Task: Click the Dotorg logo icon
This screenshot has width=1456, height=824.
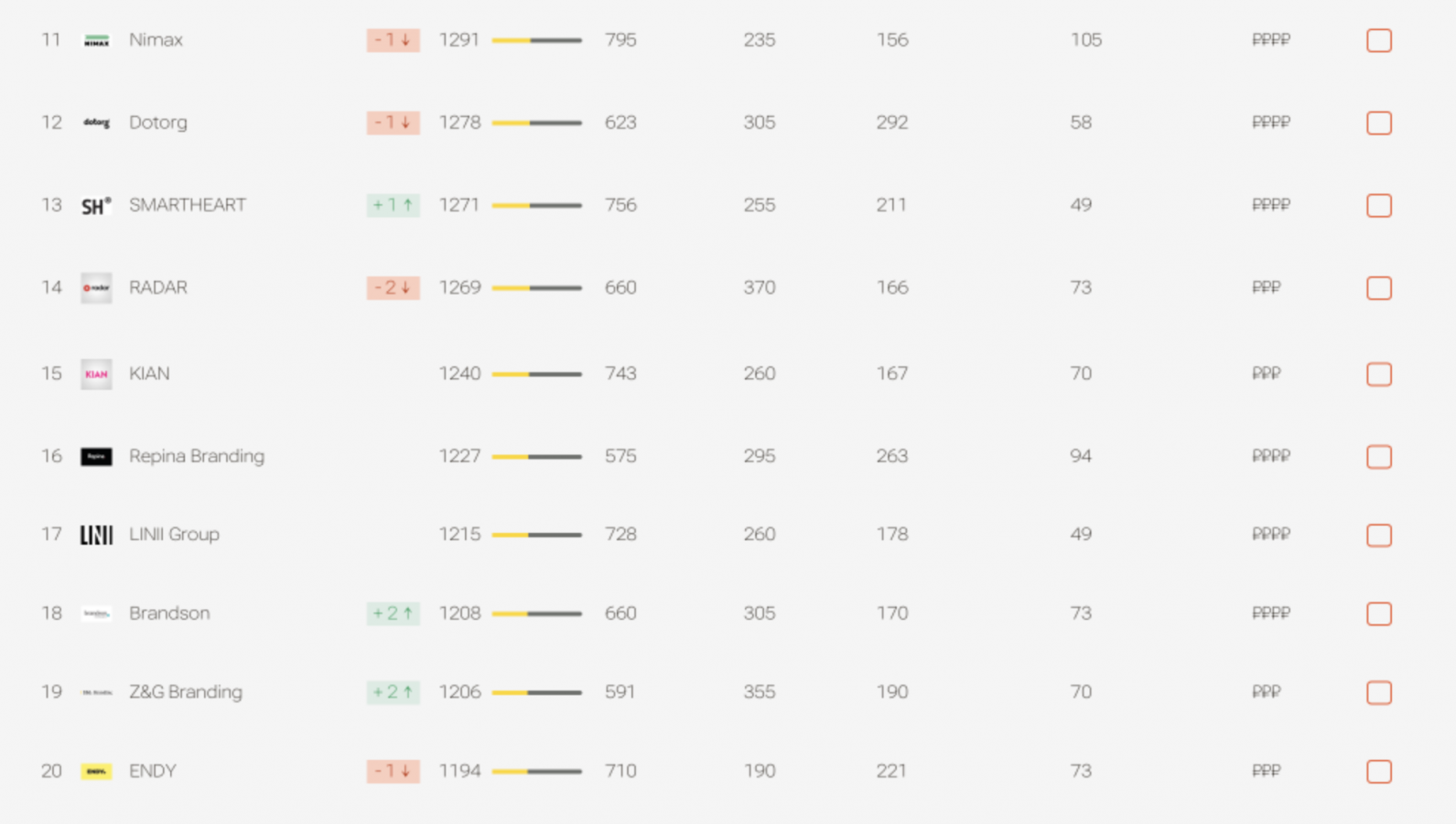Action: click(x=96, y=123)
